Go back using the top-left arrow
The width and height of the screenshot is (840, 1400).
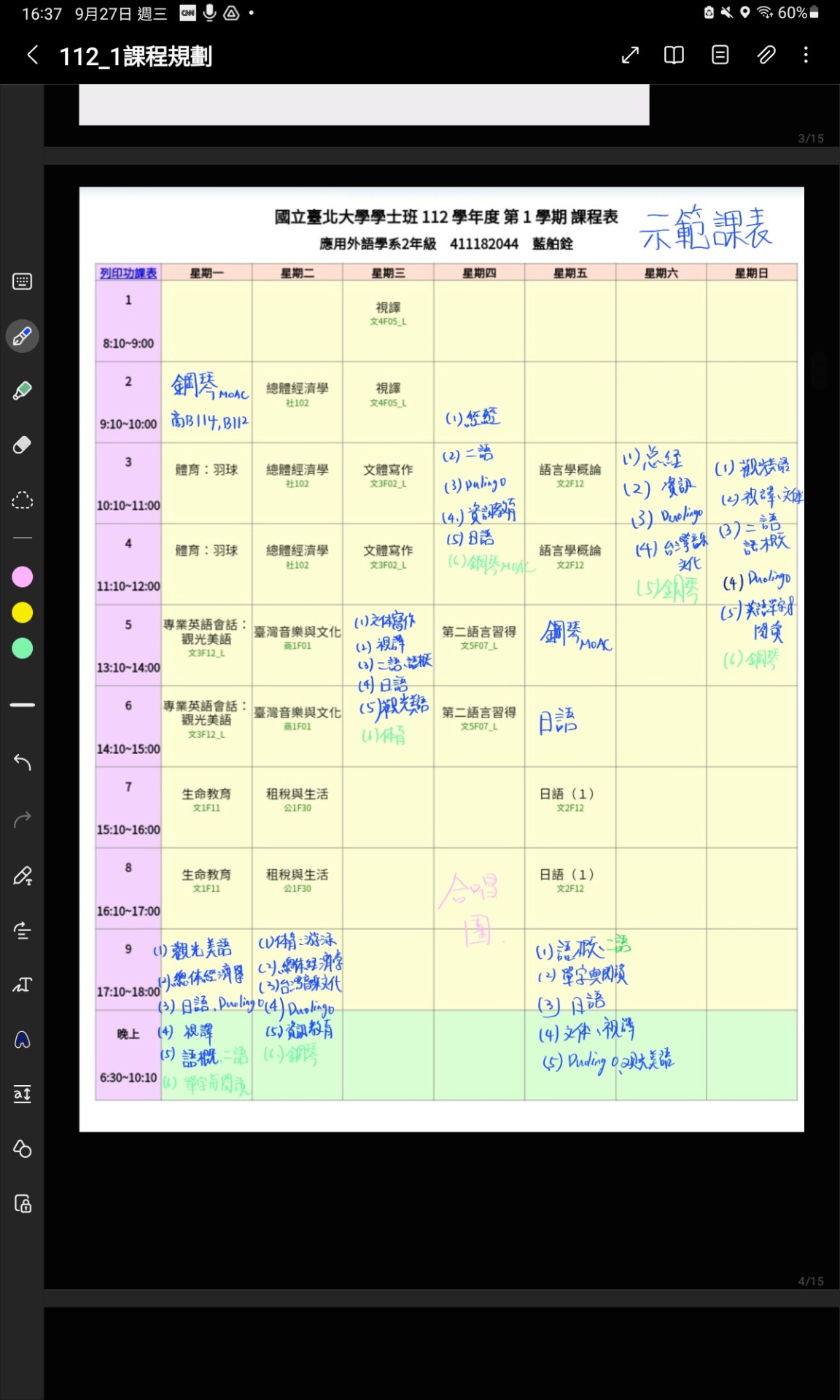33,55
